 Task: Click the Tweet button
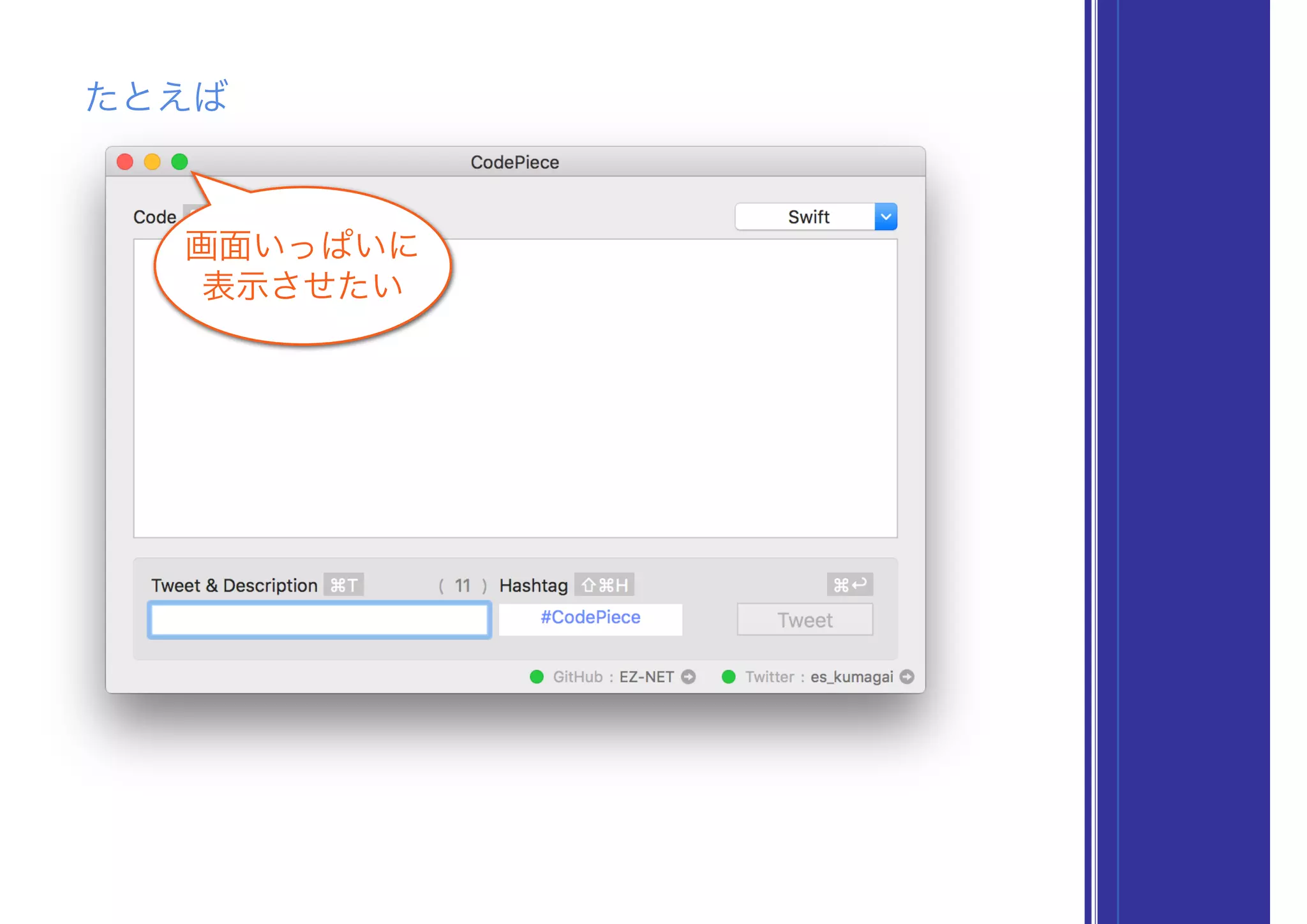pos(805,620)
